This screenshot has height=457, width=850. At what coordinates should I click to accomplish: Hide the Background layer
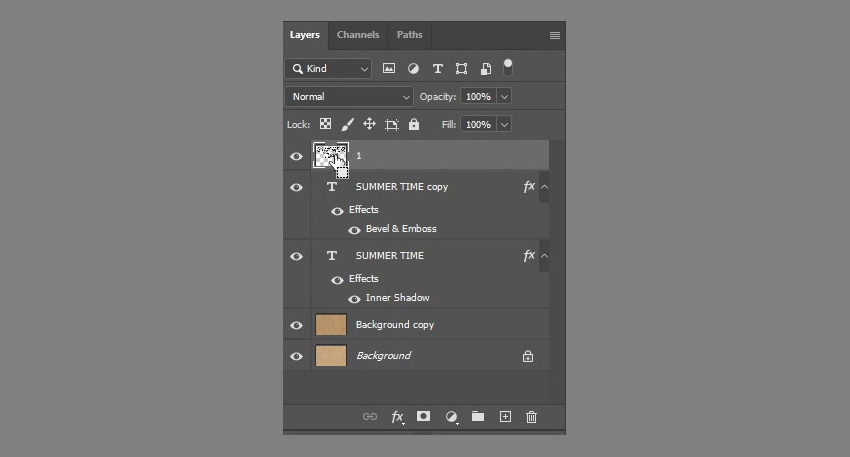click(296, 356)
